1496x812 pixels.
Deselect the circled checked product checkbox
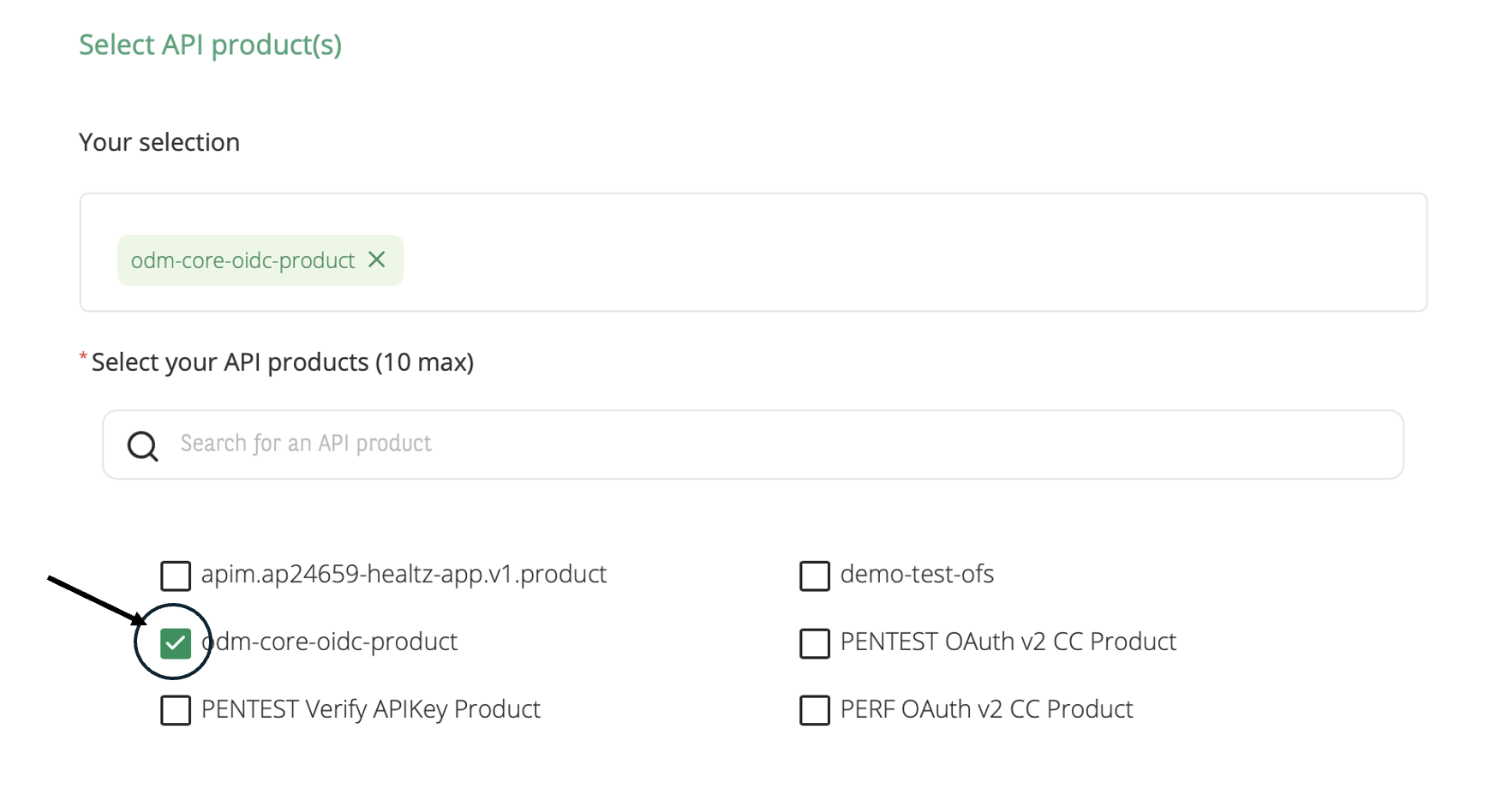(175, 642)
